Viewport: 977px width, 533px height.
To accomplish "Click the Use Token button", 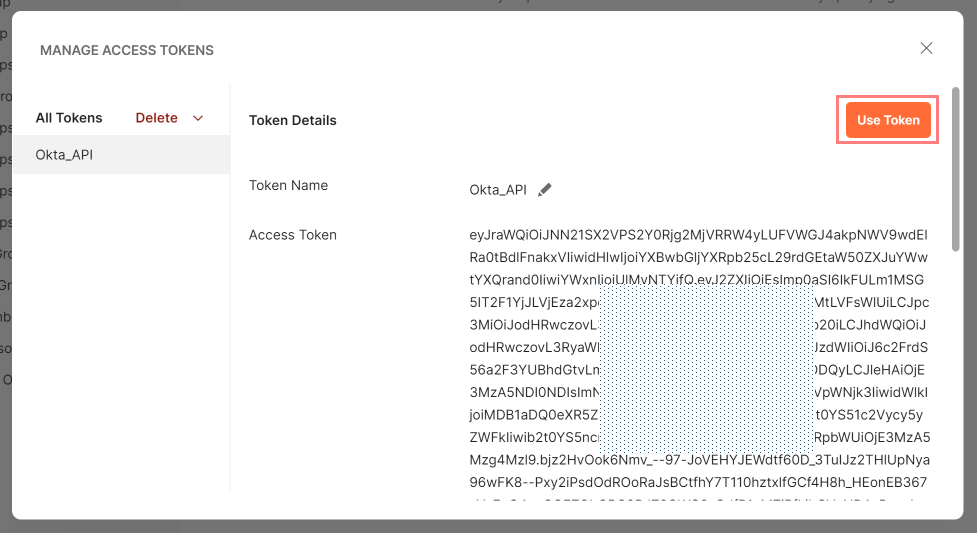I will [x=888, y=120].
